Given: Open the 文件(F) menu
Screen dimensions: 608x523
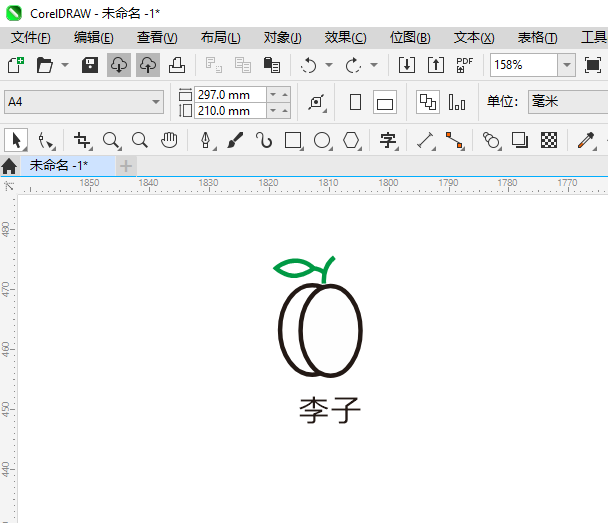Looking at the screenshot, I should [x=31, y=38].
